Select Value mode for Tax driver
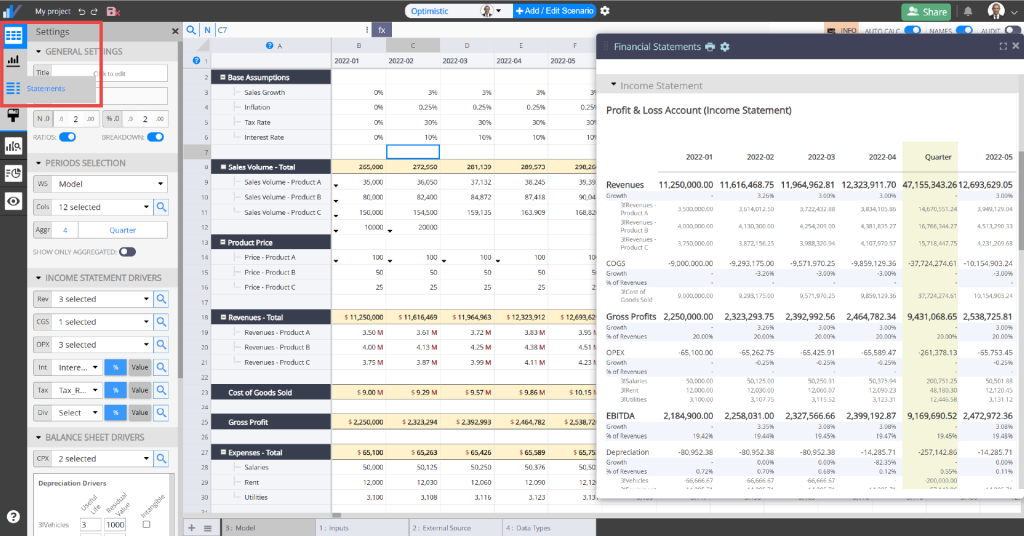The image size is (1024, 536). pyautogui.click(x=140, y=390)
